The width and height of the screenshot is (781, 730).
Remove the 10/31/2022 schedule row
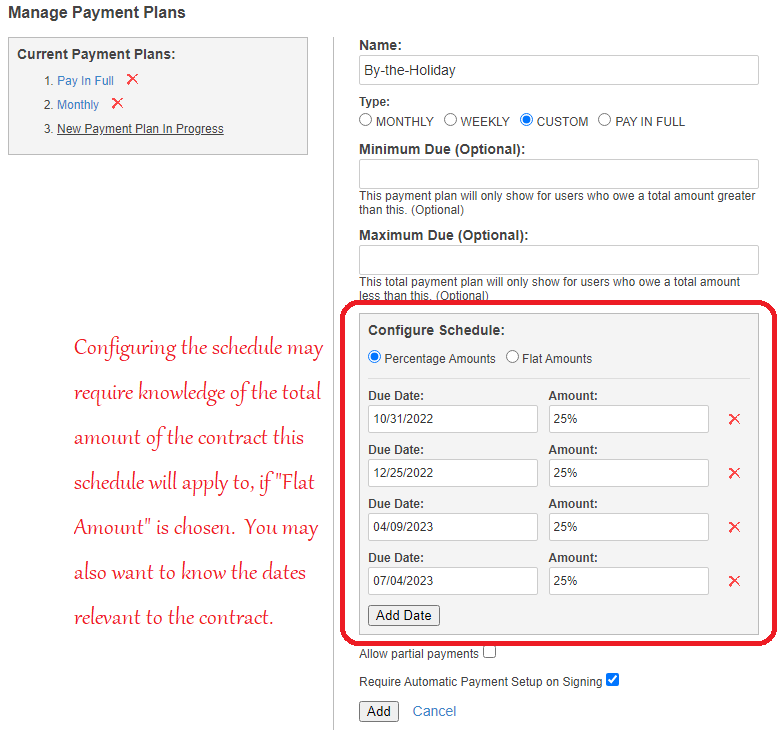click(x=734, y=419)
